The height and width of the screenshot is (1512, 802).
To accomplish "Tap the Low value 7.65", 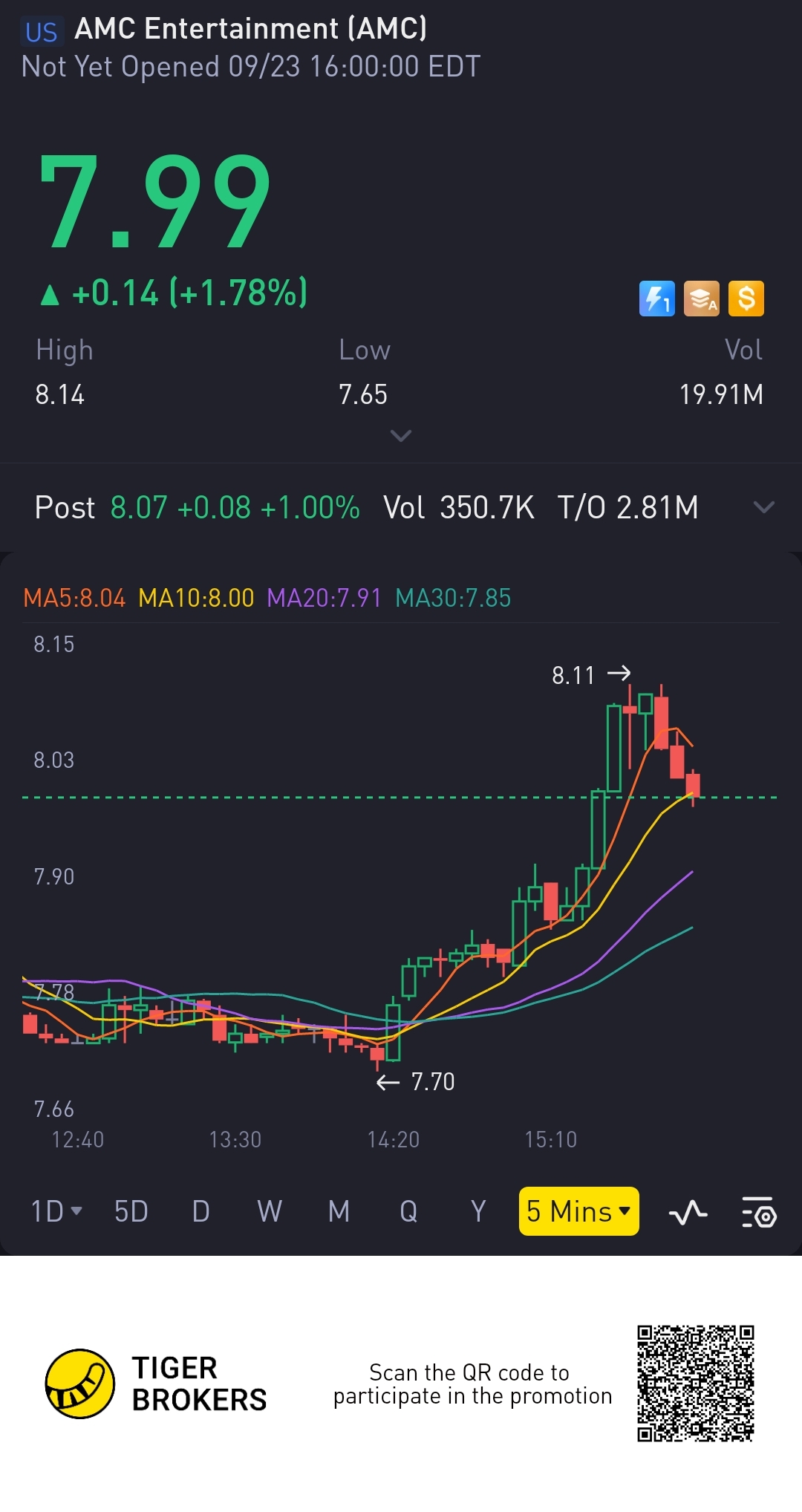I will pyautogui.click(x=363, y=394).
